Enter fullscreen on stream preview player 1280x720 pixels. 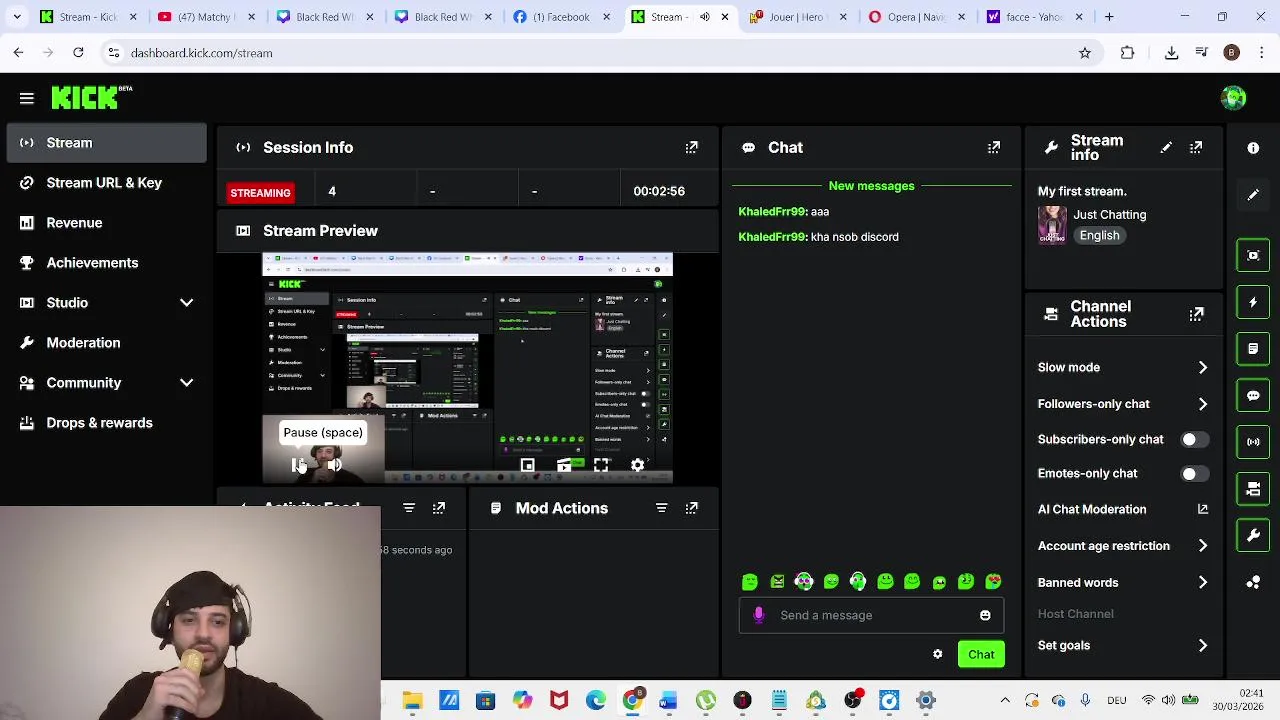click(601, 465)
